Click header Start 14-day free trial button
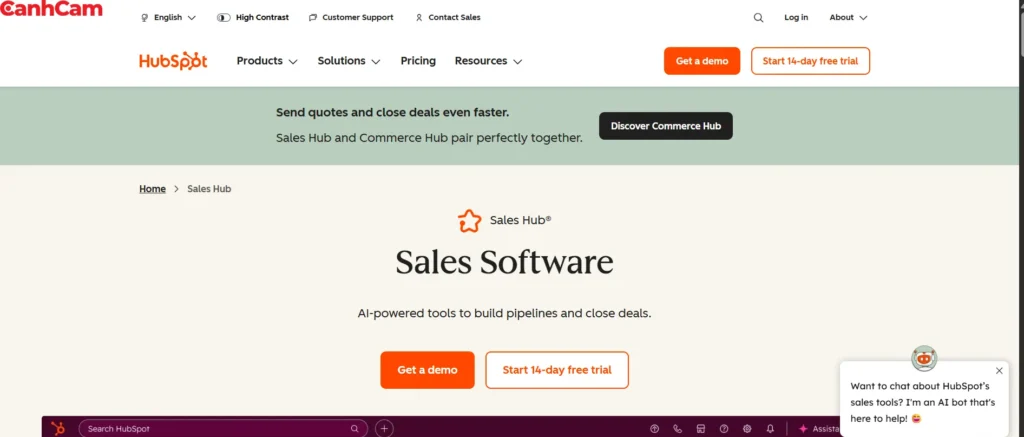Viewport: 1024px width, 437px height. tap(810, 61)
